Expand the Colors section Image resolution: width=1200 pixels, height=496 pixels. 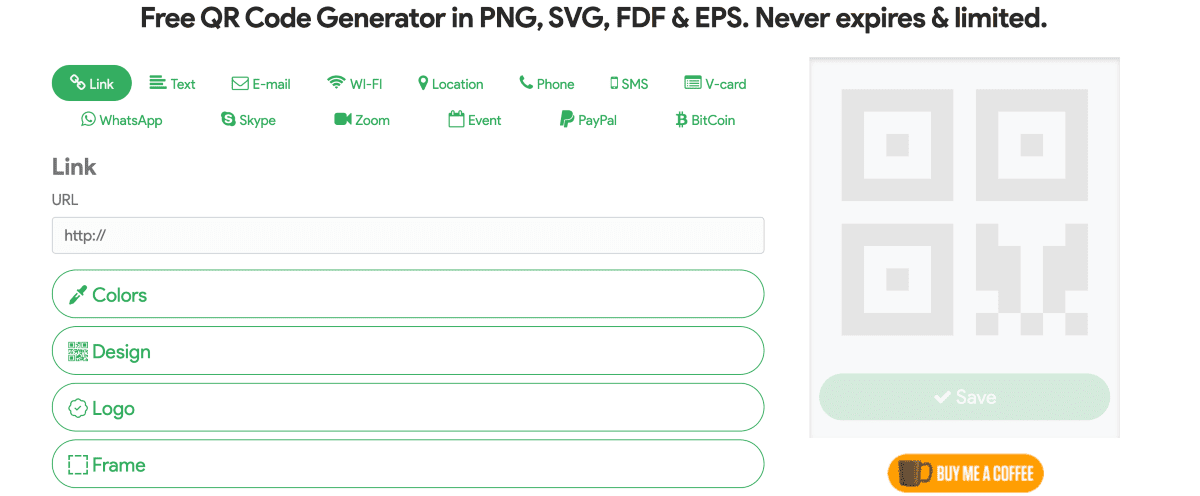(x=408, y=294)
